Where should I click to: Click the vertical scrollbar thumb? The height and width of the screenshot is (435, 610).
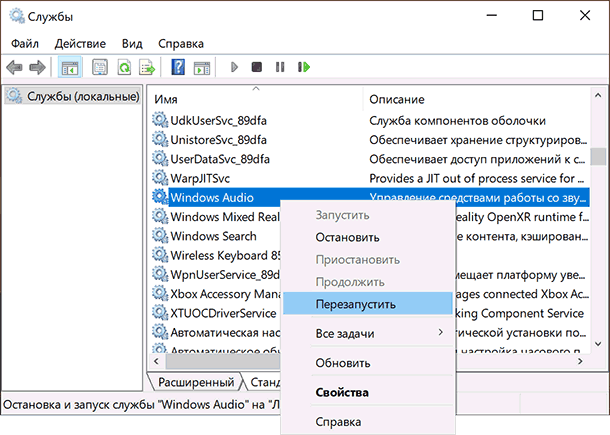click(x=598, y=156)
